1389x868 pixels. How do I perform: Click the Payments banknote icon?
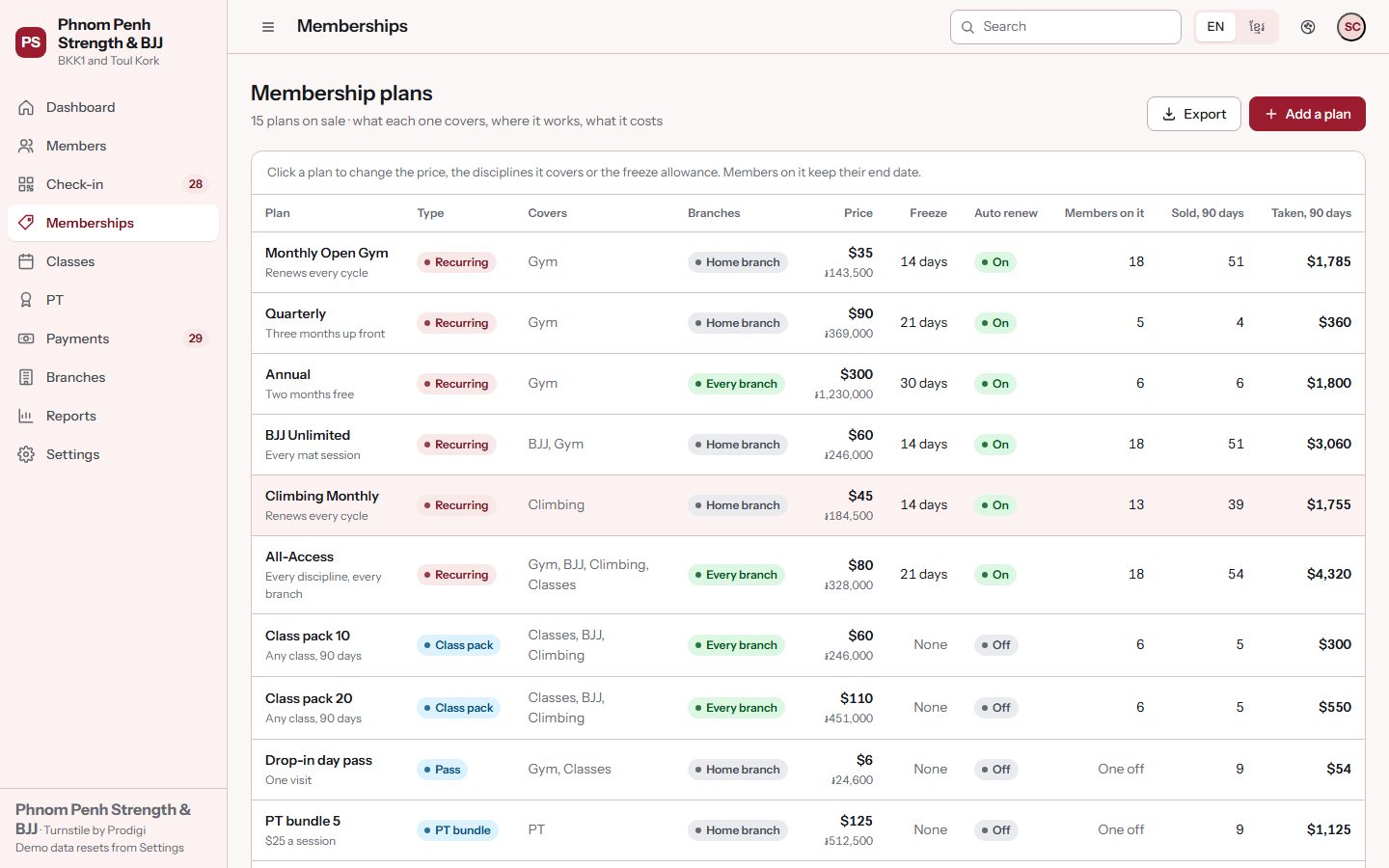pyautogui.click(x=26, y=339)
